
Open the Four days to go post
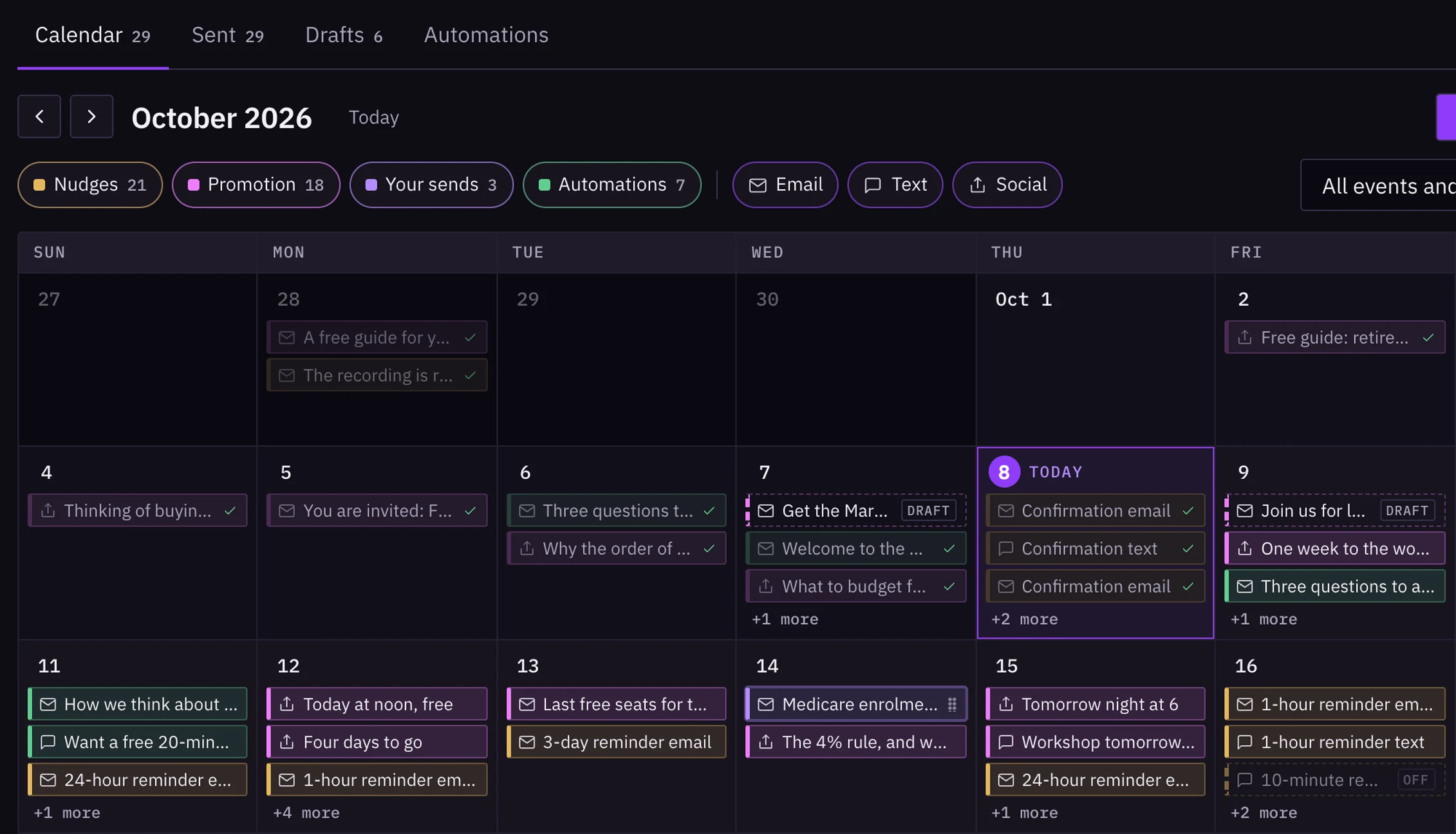point(377,742)
